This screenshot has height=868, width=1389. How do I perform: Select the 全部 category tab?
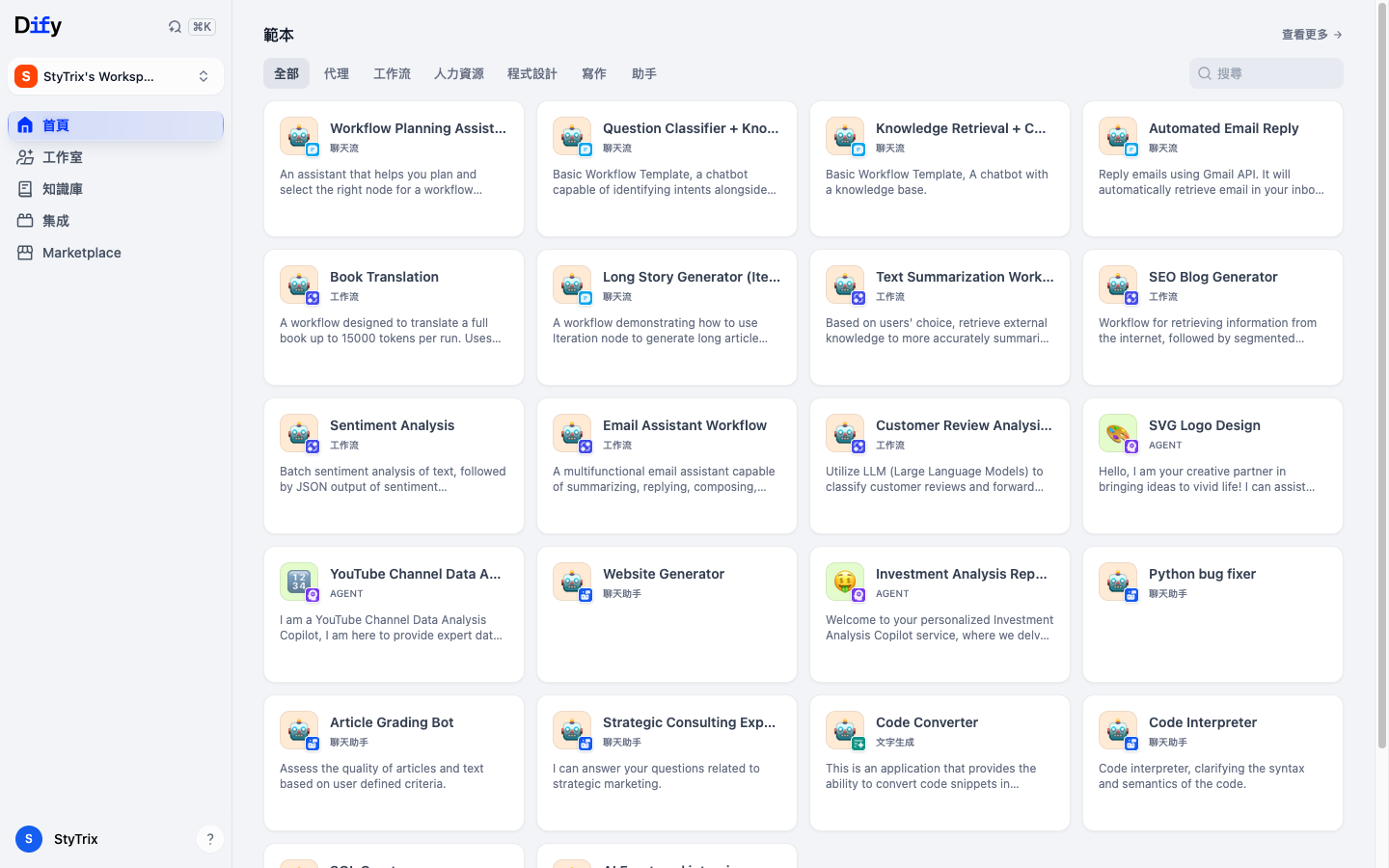pos(286,73)
